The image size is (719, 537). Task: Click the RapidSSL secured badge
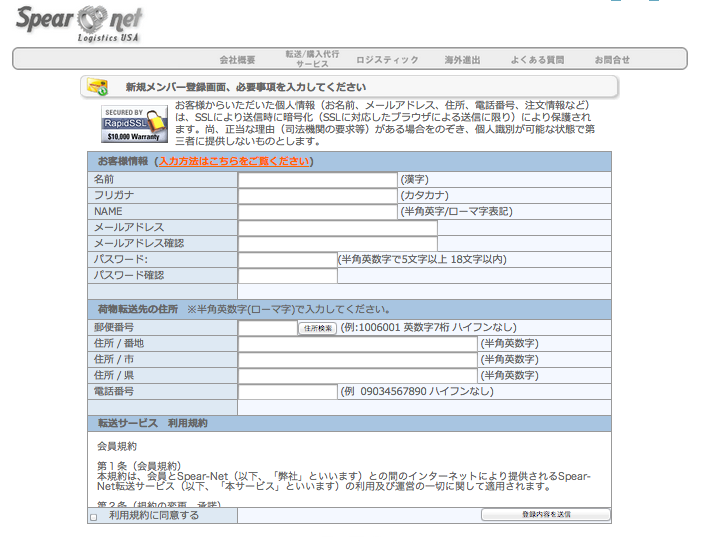[x=134, y=124]
